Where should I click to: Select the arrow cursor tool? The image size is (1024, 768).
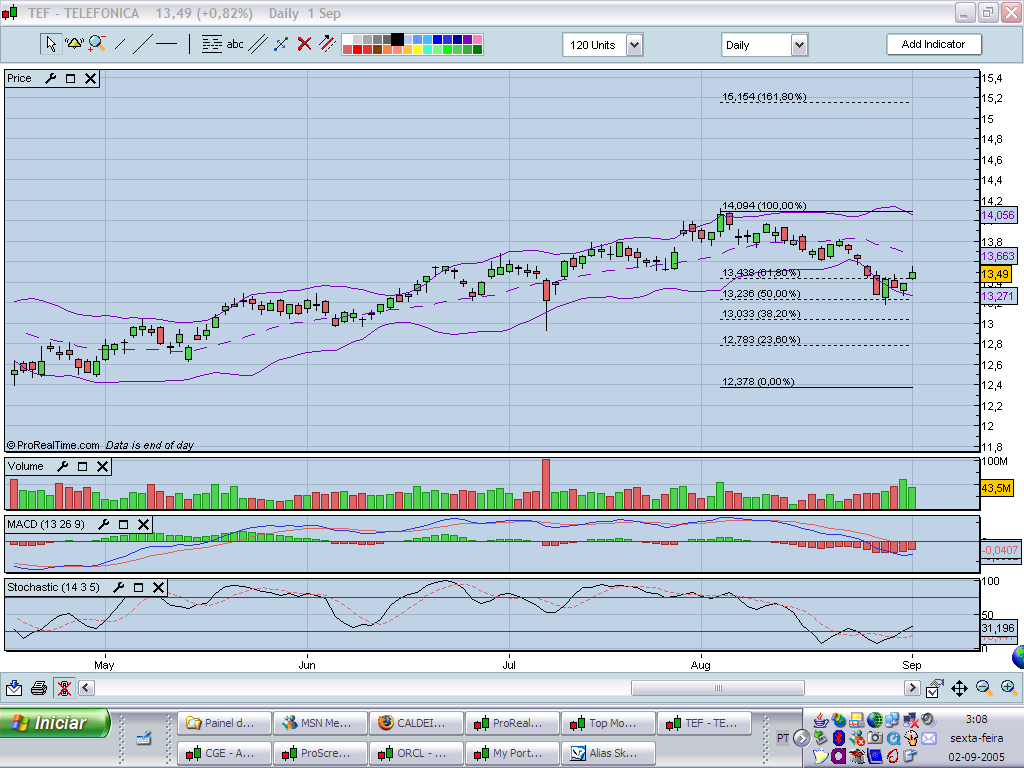coord(50,44)
